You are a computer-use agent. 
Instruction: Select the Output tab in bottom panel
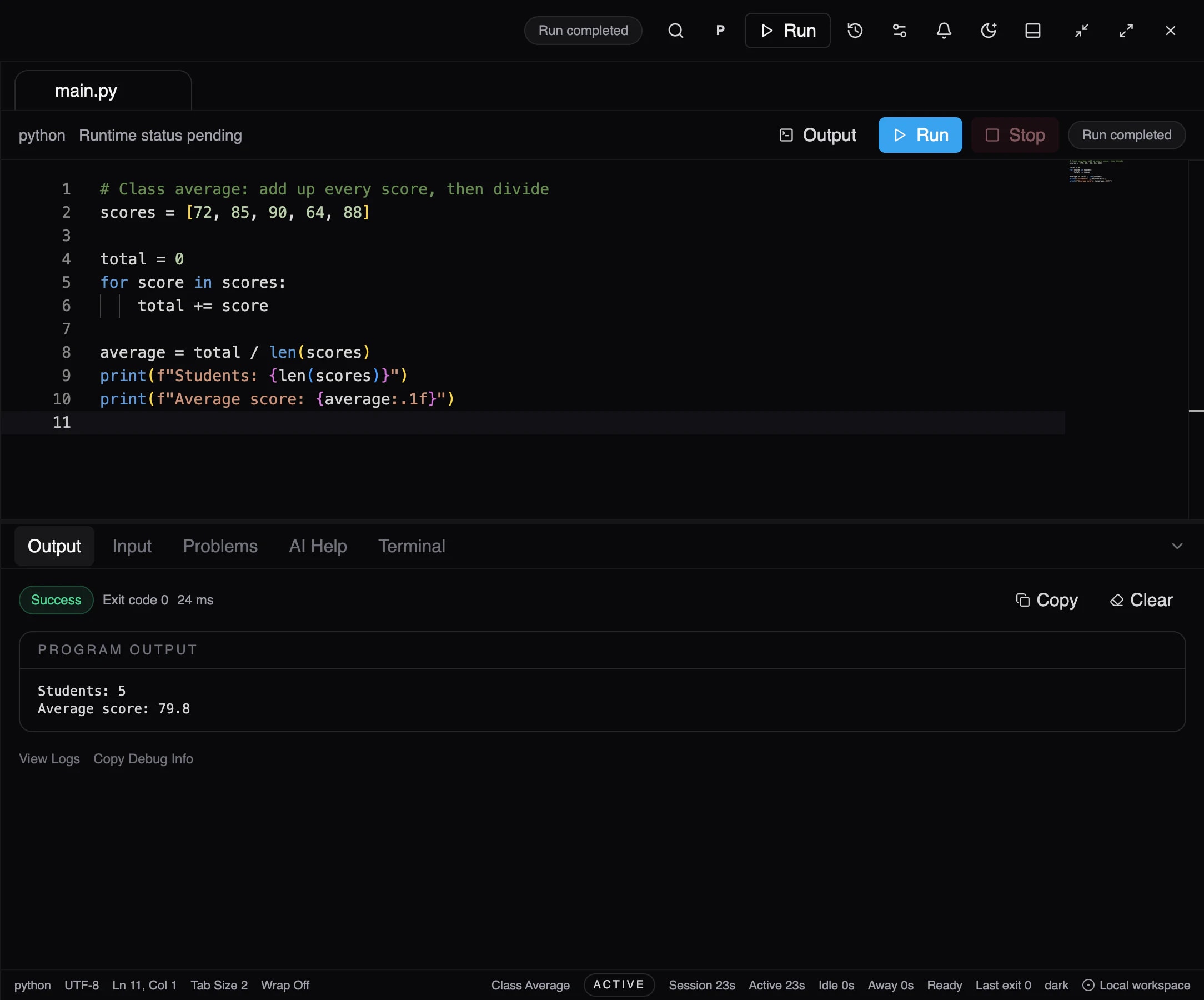(x=54, y=546)
